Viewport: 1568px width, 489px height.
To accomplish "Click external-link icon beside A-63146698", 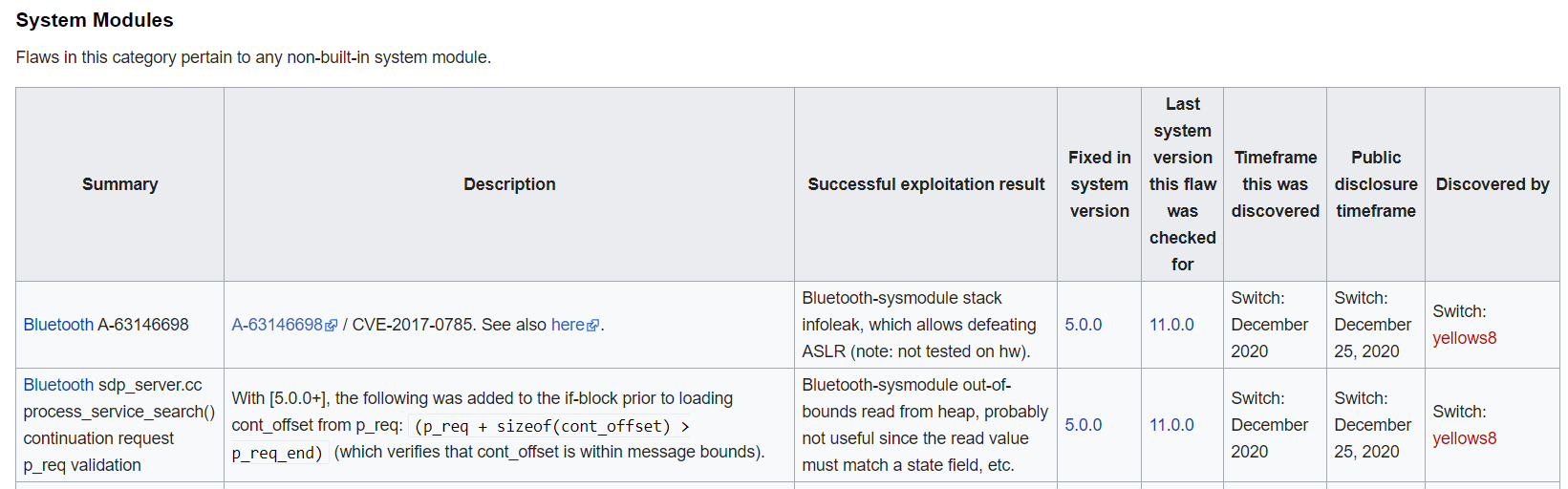I will (x=332, y=326).
